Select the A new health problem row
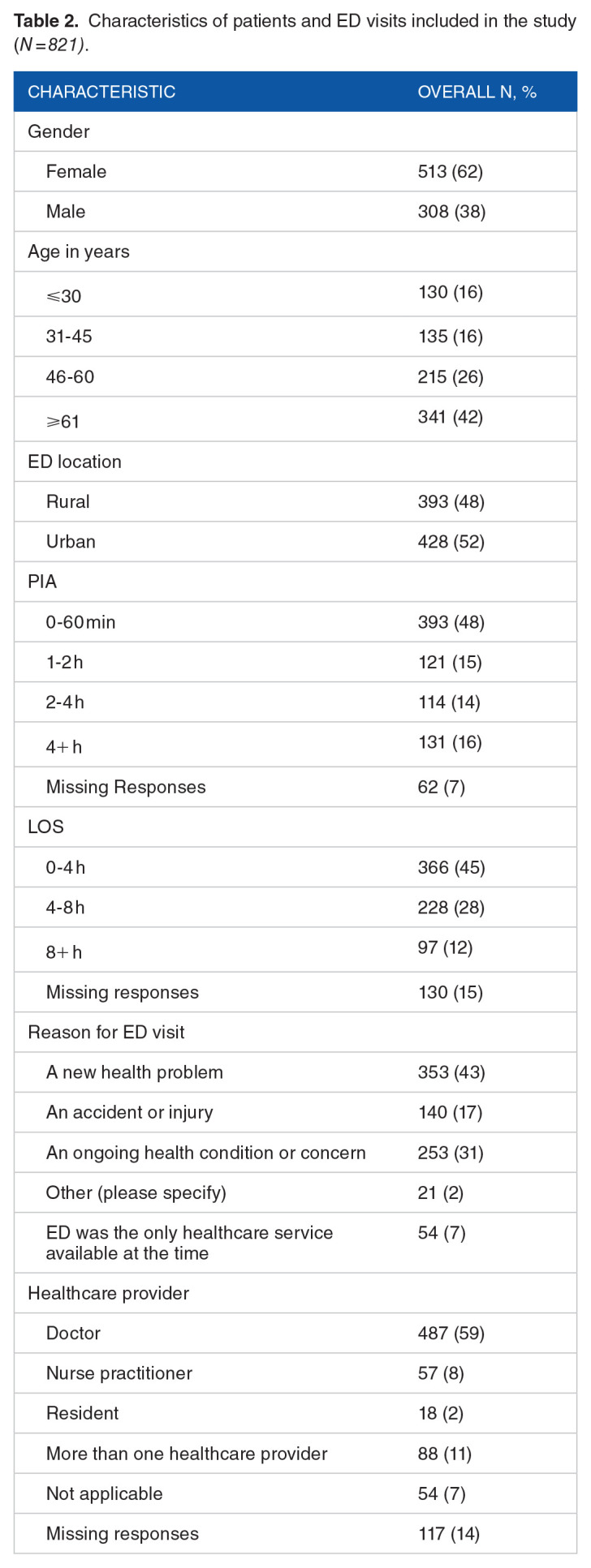Screen dimensions: 591x1568 point(134,1072)
